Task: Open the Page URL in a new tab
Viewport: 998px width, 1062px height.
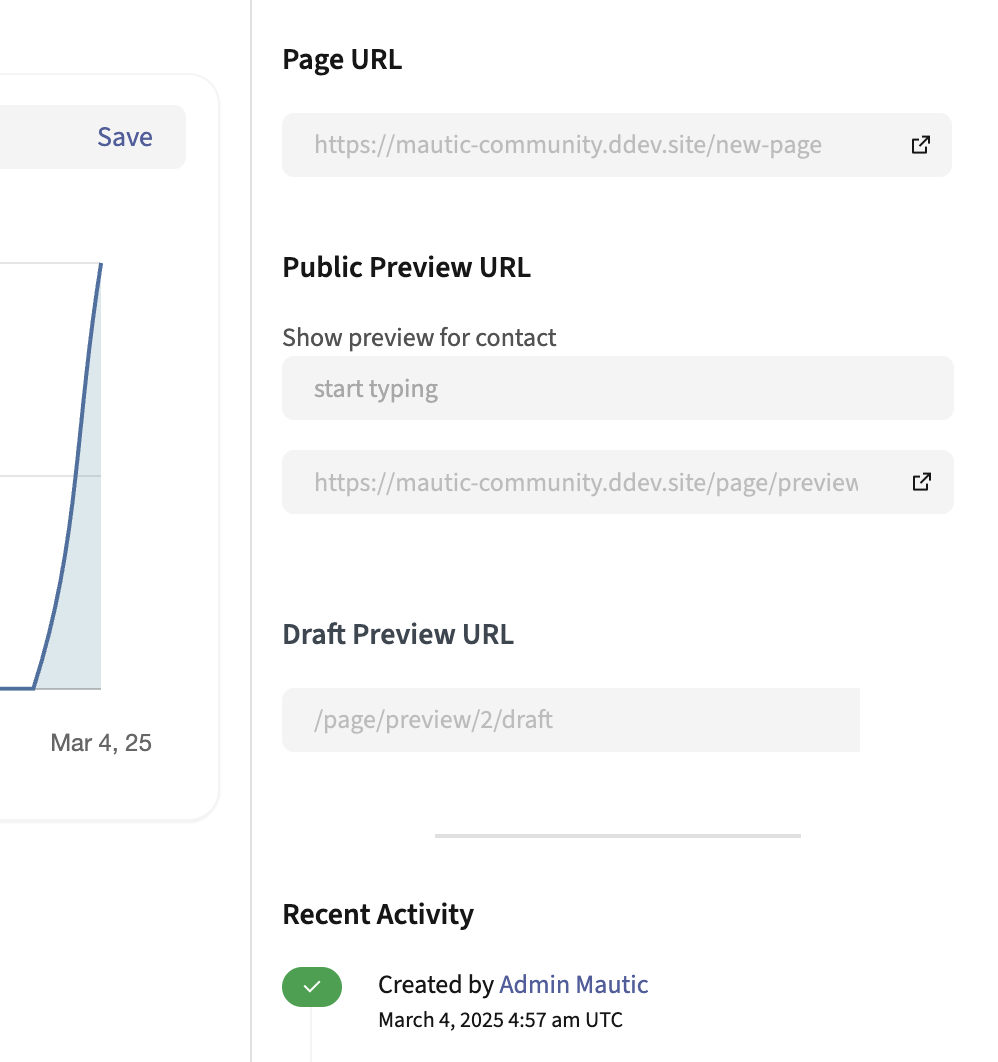Action: [x=920, y=145]
